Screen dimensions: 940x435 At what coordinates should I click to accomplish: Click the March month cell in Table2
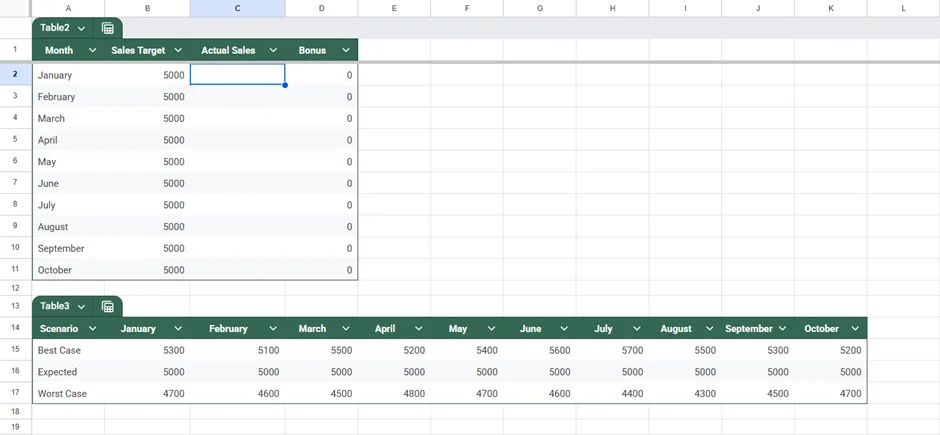click(x=68, y=118)
